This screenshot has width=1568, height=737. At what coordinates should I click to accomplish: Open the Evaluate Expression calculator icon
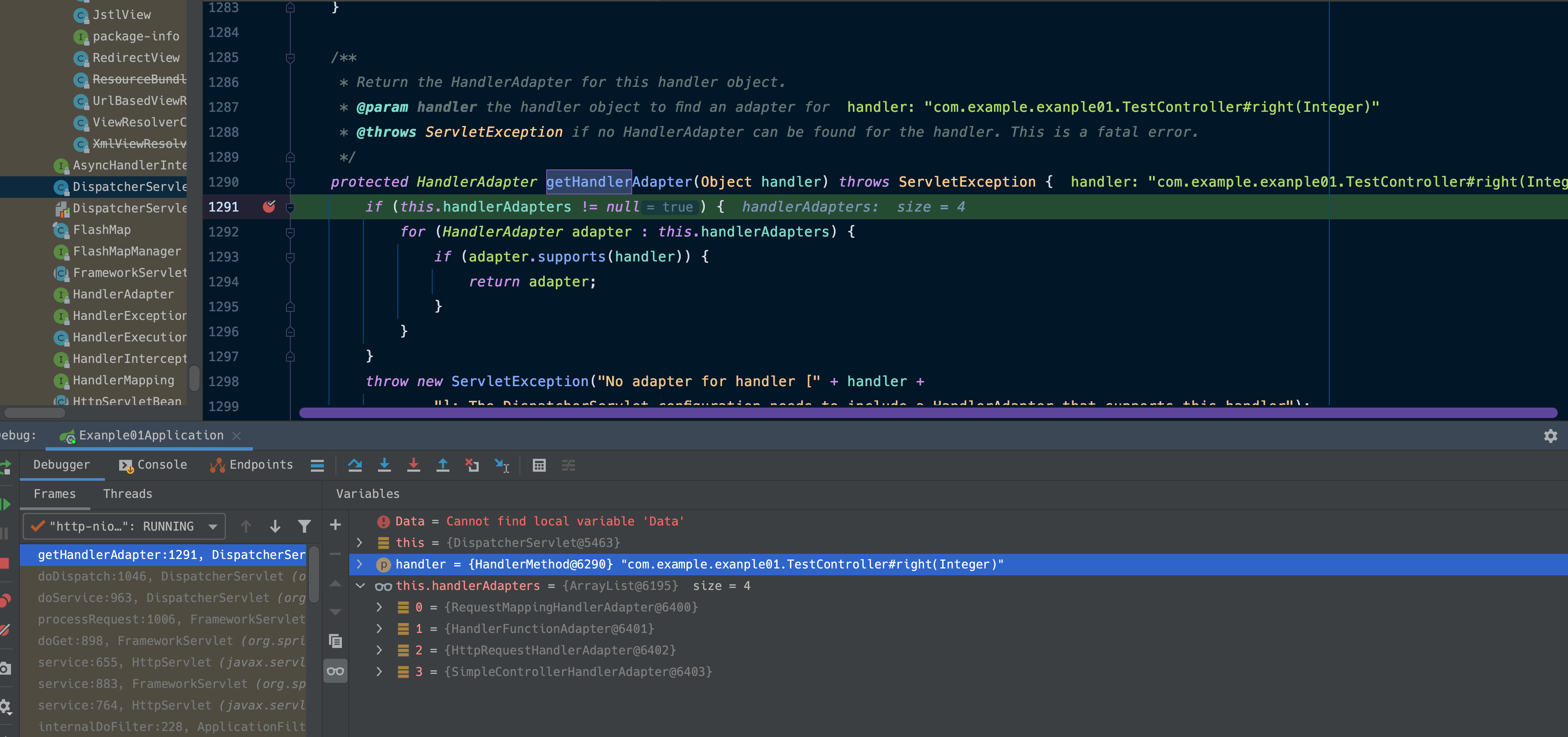point(539,466)
